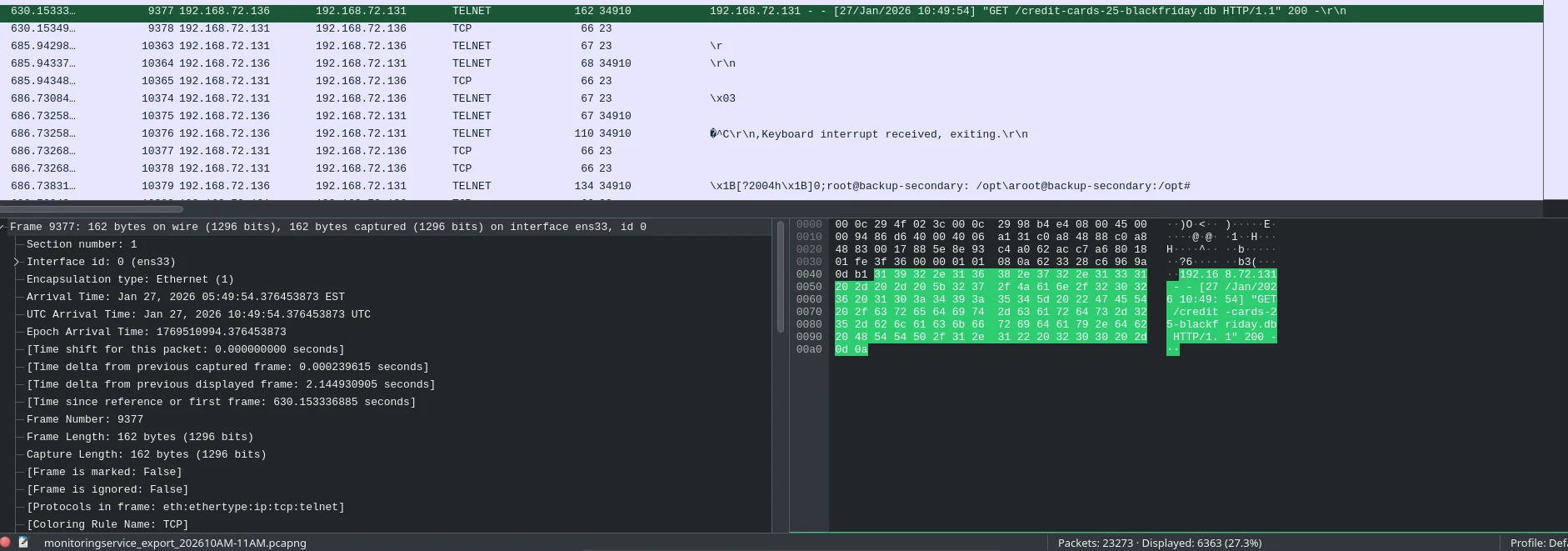The image size is (1568, 551).
Task: Click hex offset 0030 row bytes
Action: (x=991, y=262)
